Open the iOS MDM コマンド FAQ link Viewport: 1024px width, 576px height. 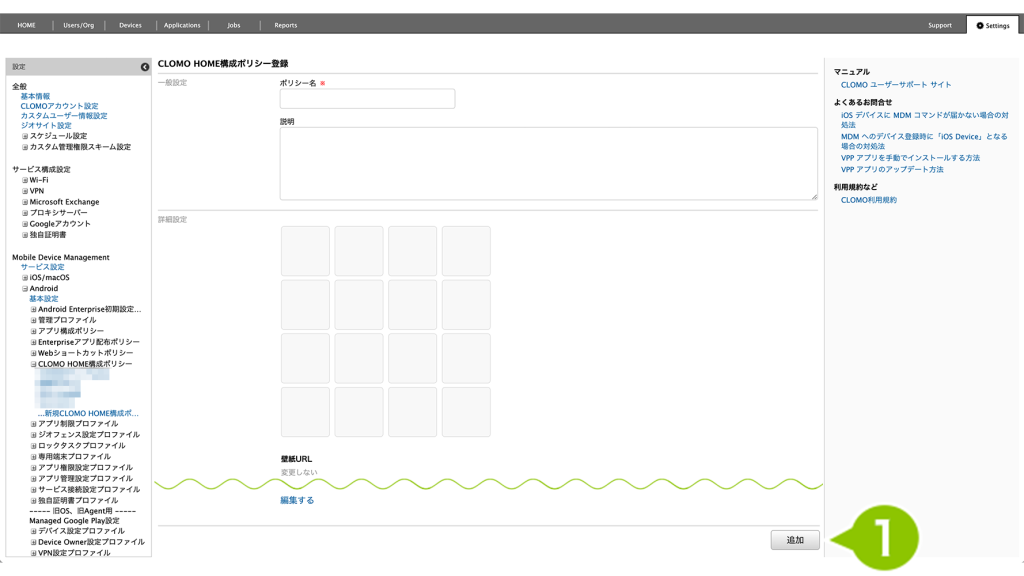924,120
